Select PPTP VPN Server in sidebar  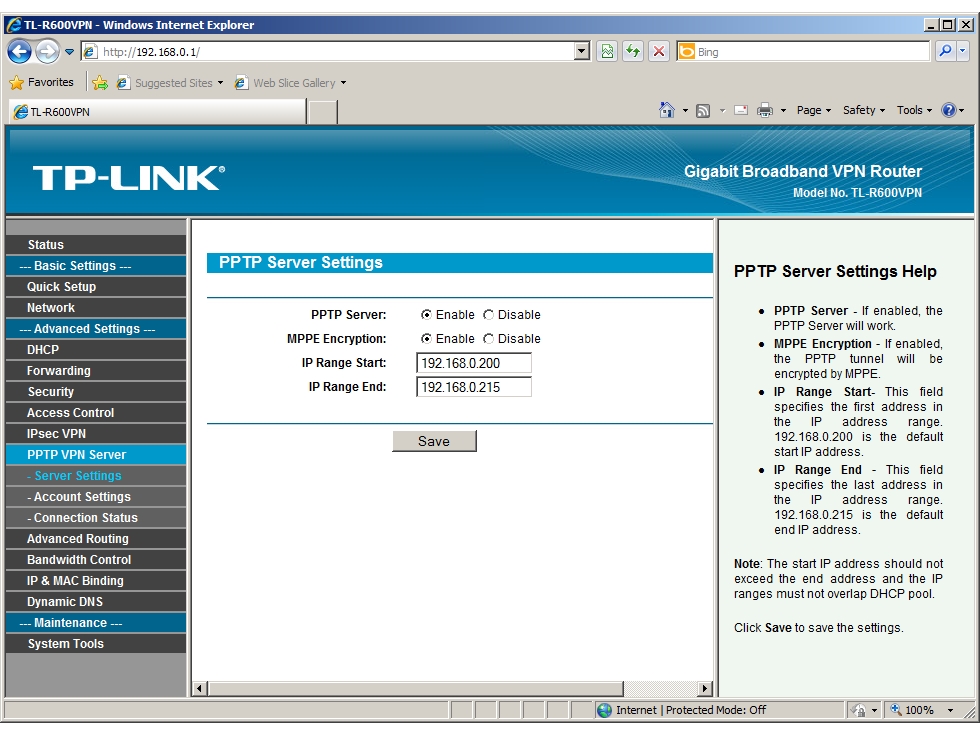96,455
